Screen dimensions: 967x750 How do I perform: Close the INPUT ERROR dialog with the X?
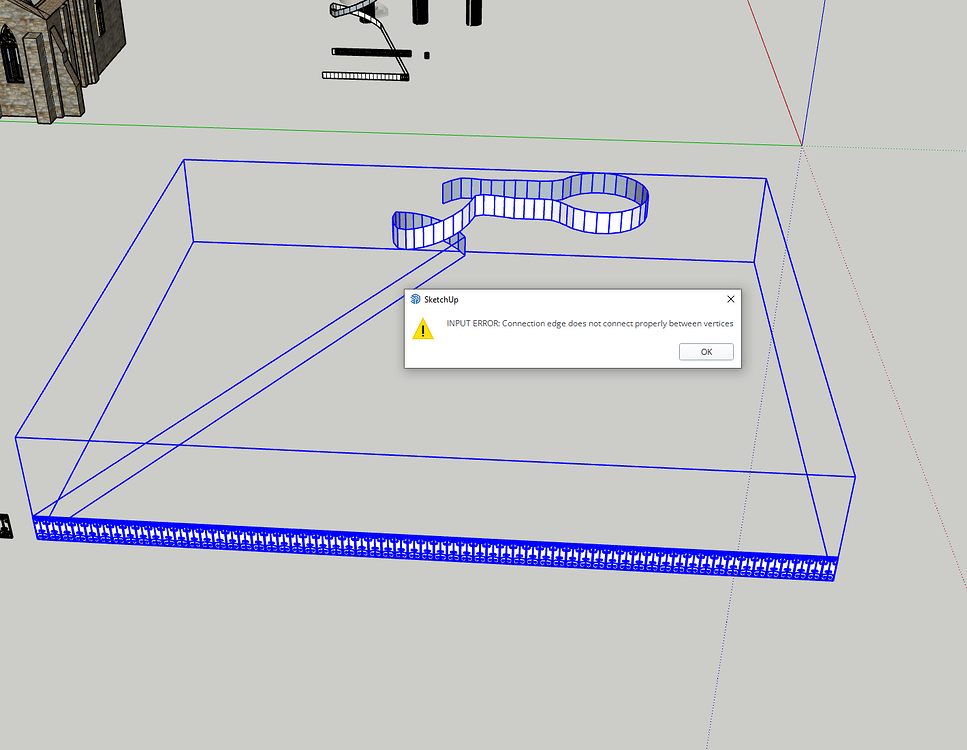point(730,299)
